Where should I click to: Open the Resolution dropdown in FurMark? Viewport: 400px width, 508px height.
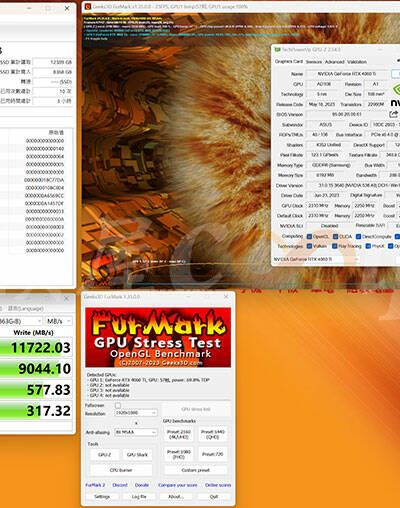(136, 413)
